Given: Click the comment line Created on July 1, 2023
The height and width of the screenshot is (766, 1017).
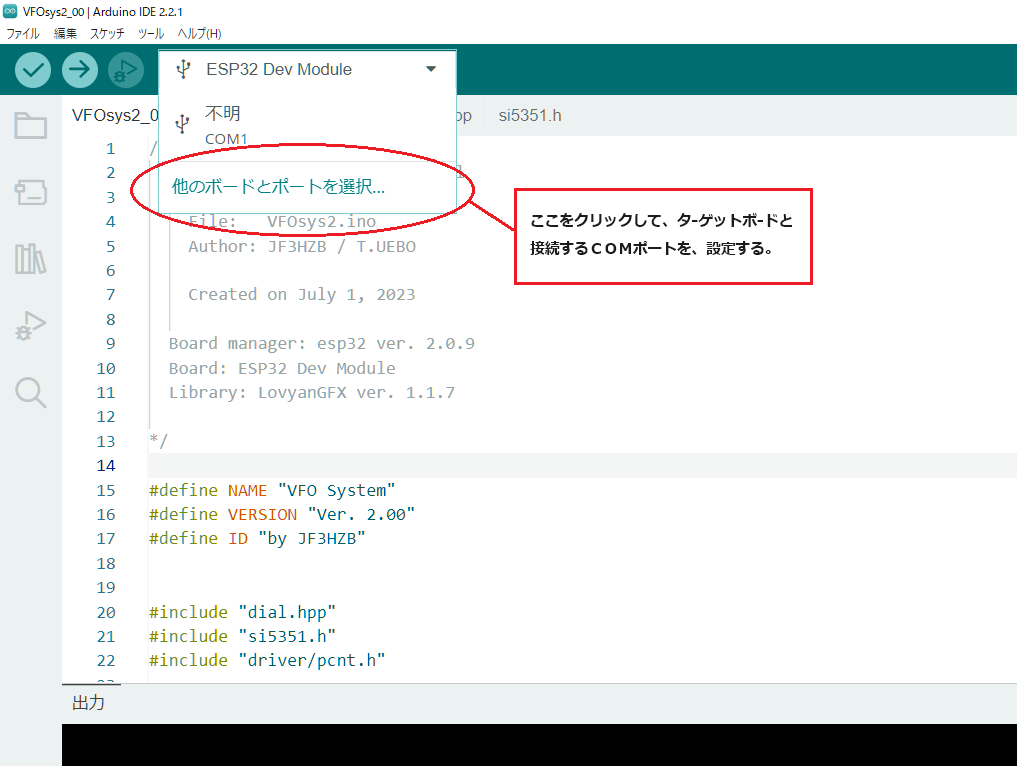Looking at the screenshot, I should [x=302, y=294].
